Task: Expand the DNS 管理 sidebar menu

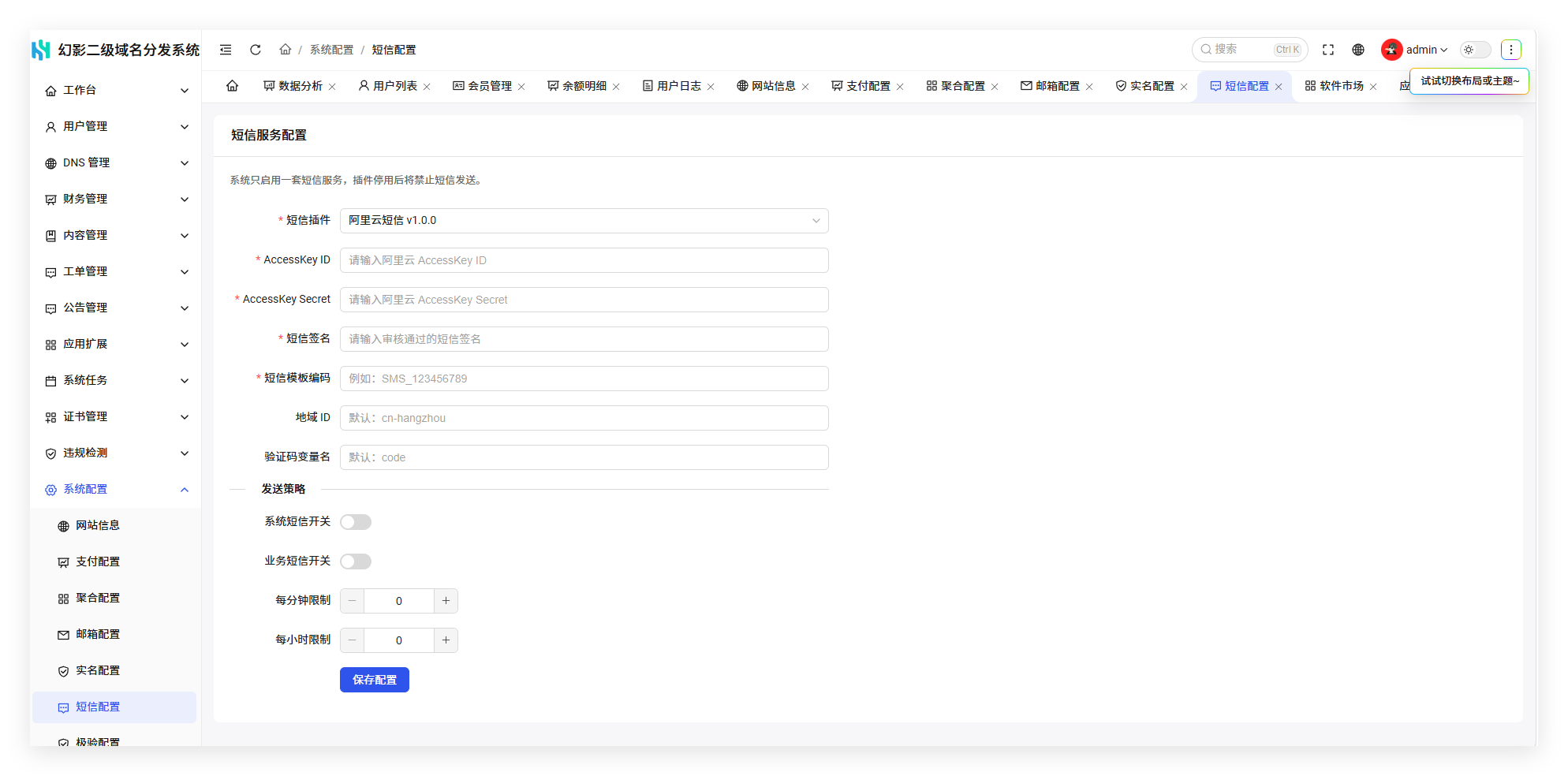Action: pos(117,163)
